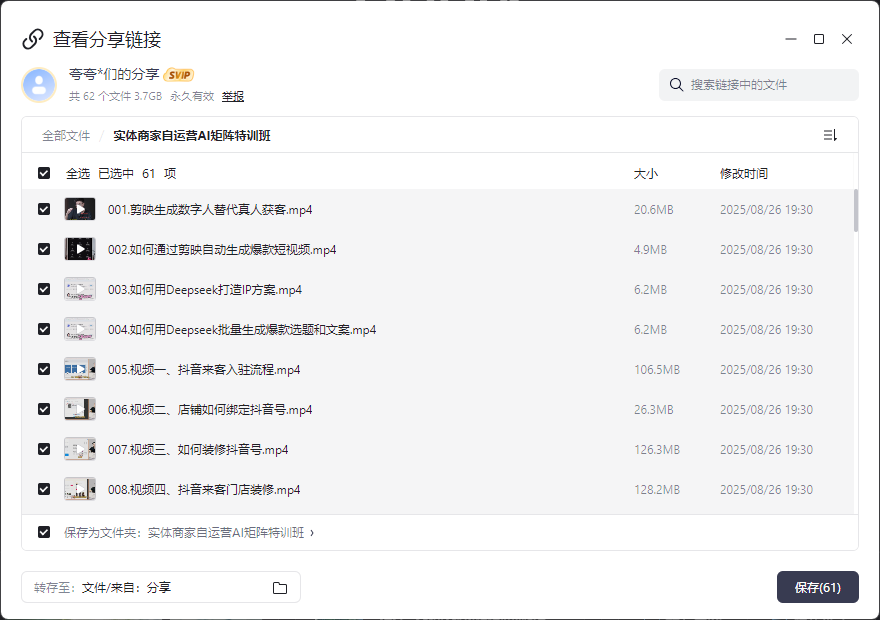Uncheck 008.视频四、抖音来客门店装修.mp4
The width and height of the screenshot is (880, 620).
(44, 489)
